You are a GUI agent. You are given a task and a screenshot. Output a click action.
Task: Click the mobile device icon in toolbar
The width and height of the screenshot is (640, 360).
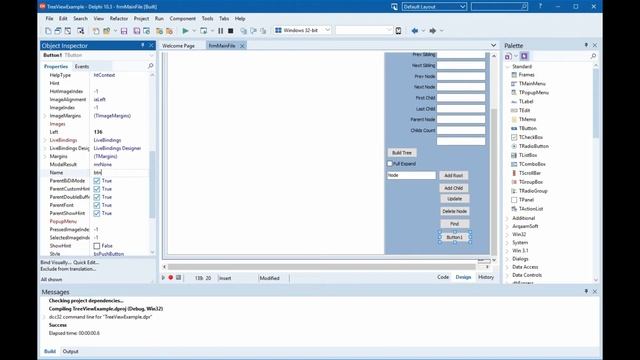click(x=398, y=31)
